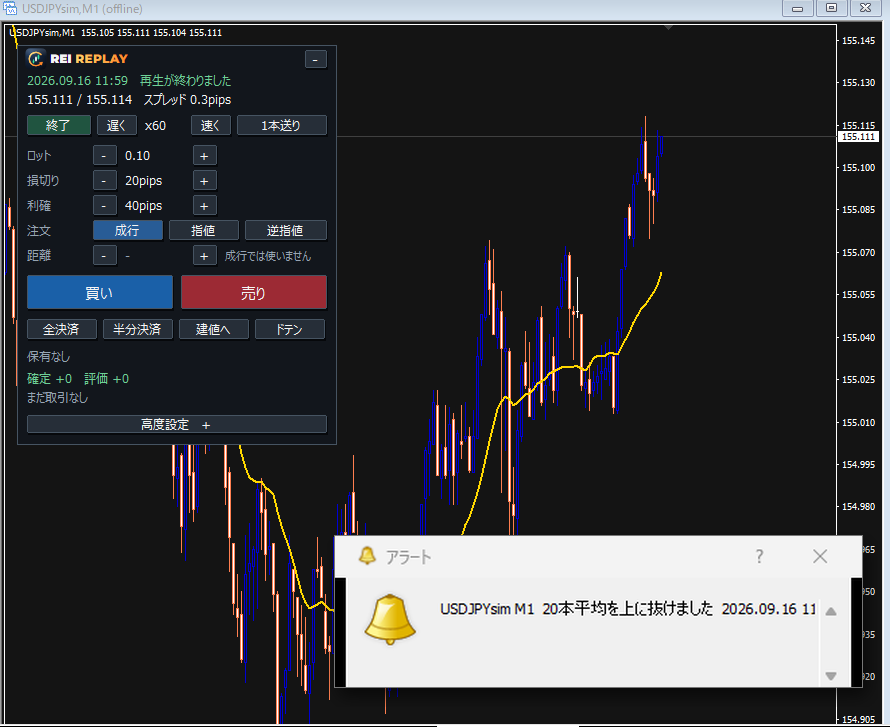This screenshot has height=727, width=890.
Task: Select the 成行 market order type
Action: point(128,230)
